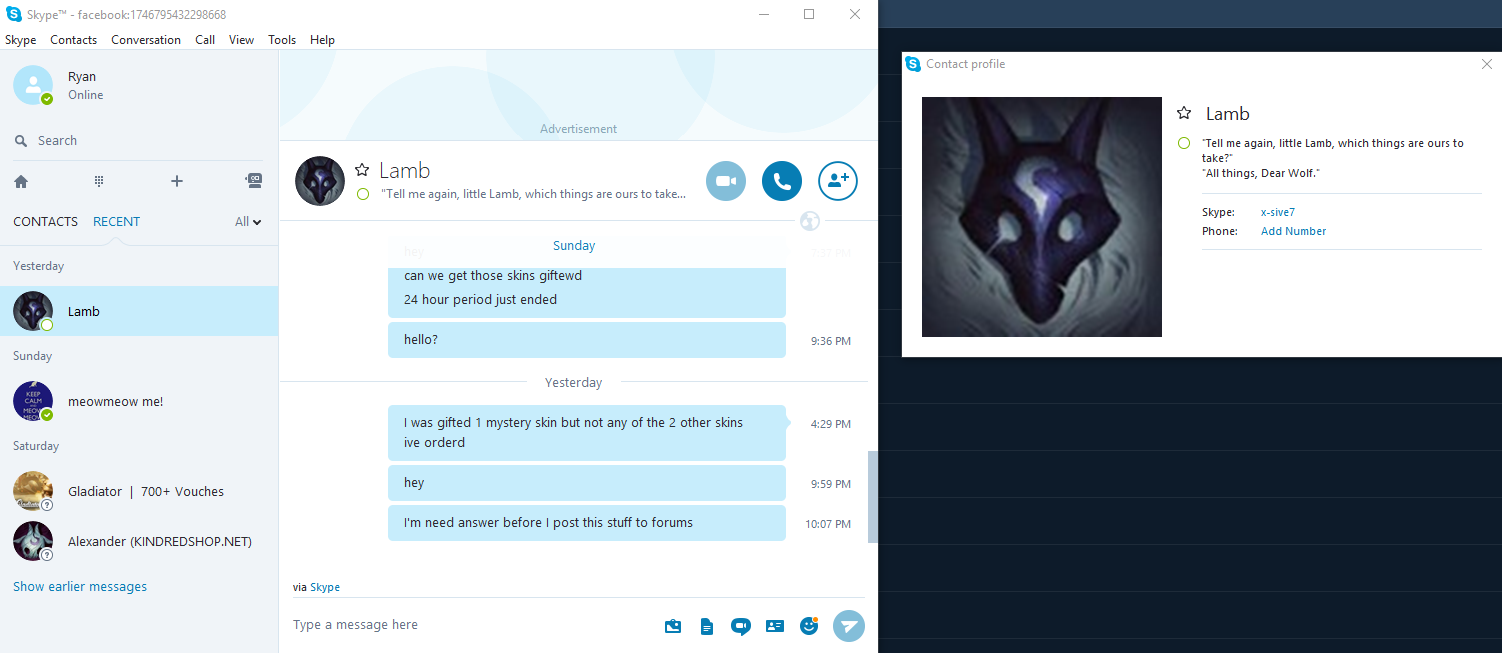Click the Yesterday divider in the chat

click(x=573, y=383)
